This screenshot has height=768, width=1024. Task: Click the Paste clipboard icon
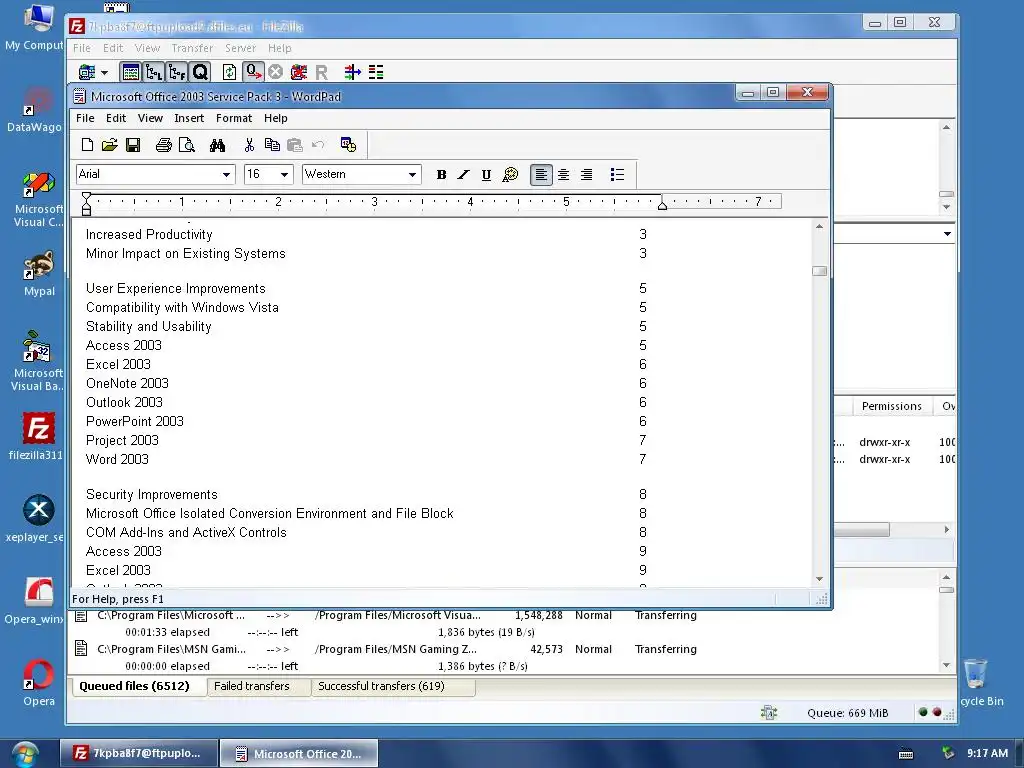pos(295,145)
